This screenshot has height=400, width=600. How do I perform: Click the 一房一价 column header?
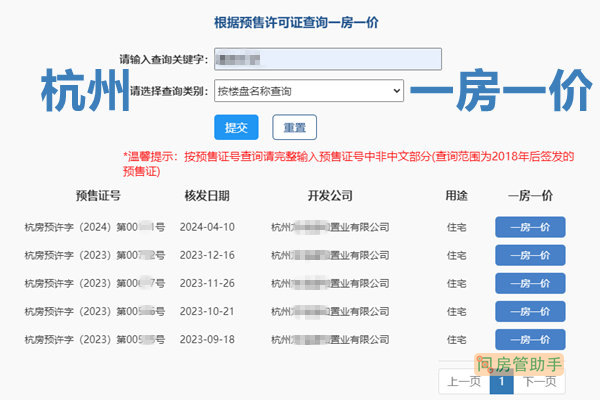tap(530, 196)
